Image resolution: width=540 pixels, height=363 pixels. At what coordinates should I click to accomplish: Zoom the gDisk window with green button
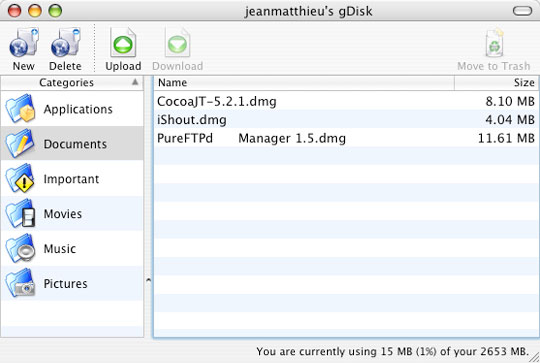55,11
